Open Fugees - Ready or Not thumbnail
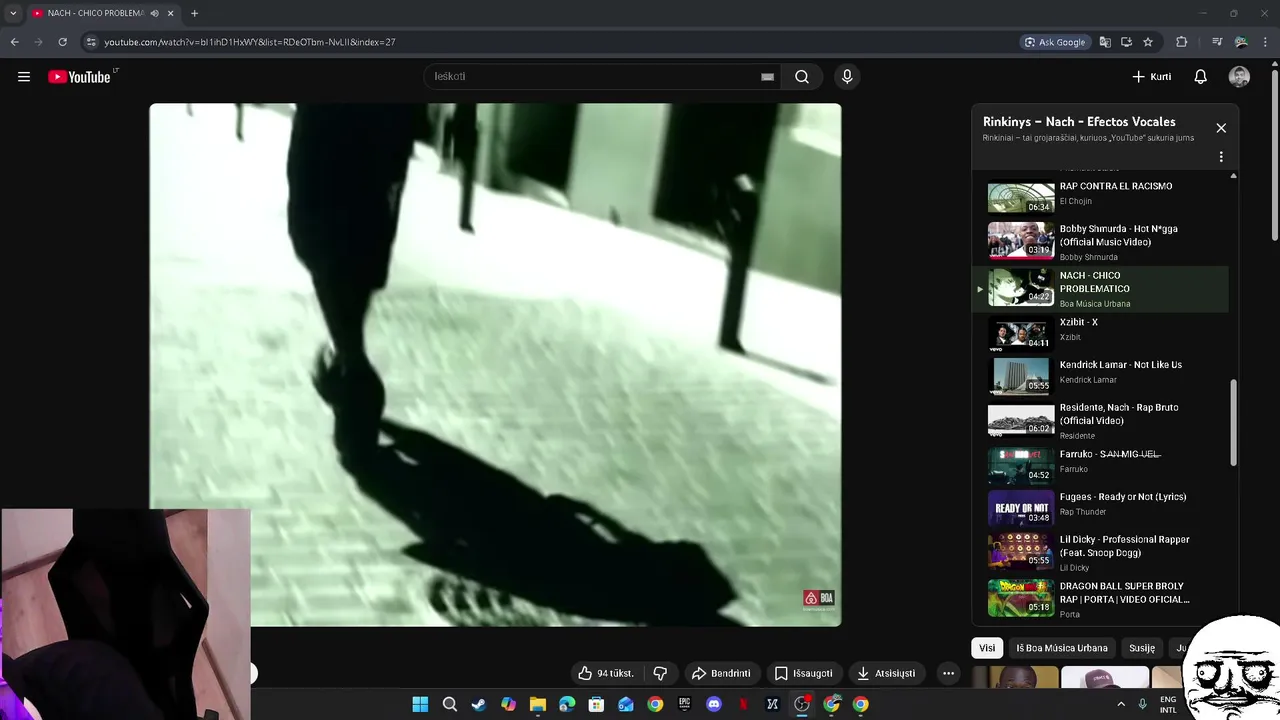Screen dimensions: 1280x720 [x=1021, y=506]
